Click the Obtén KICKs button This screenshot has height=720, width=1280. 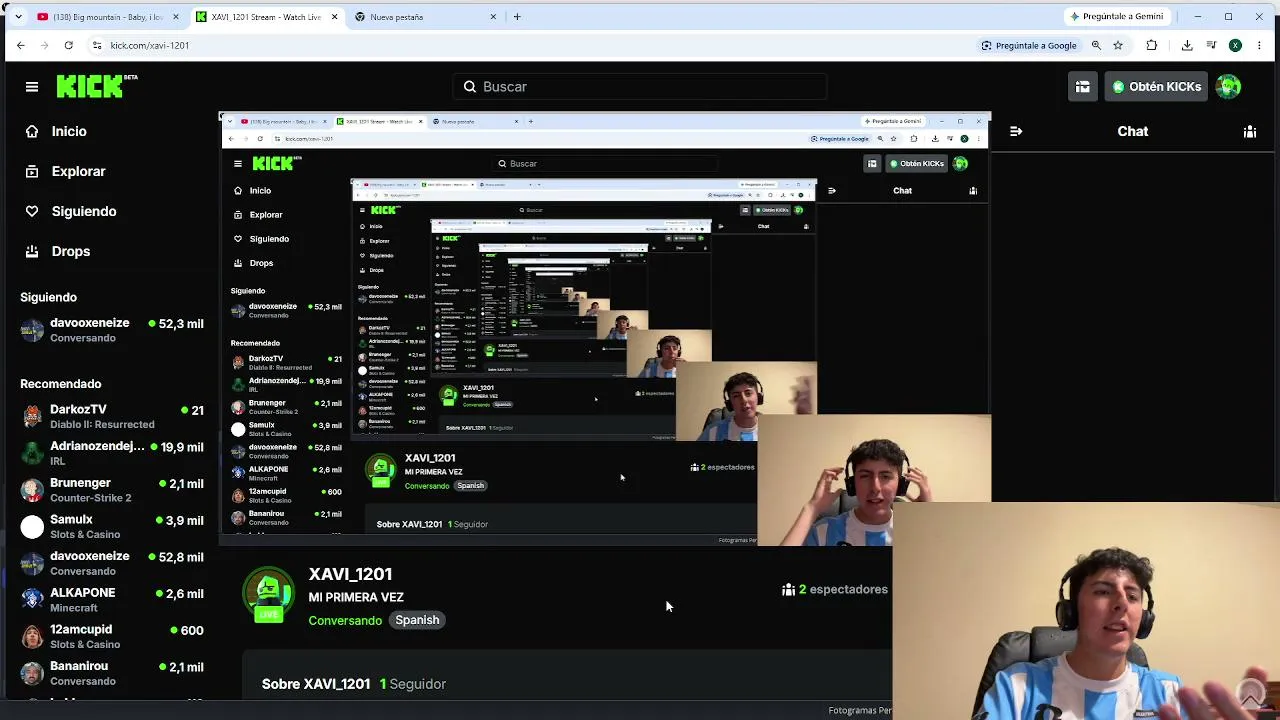[x=1156, y=87]
